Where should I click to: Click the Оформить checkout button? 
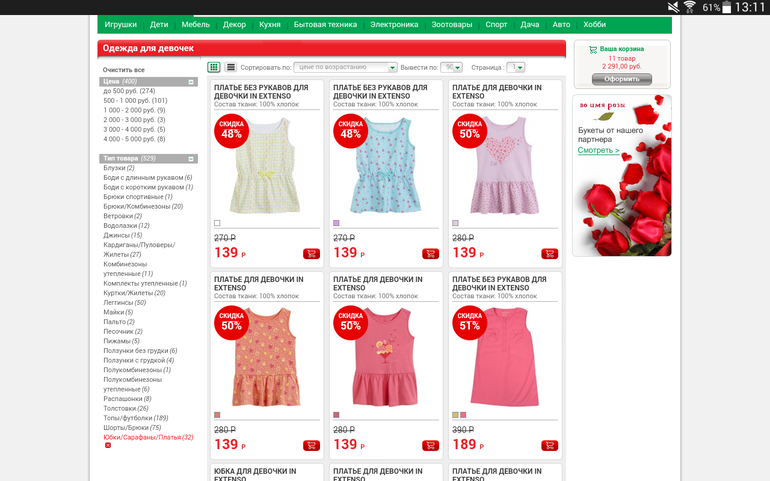[622, 79]
